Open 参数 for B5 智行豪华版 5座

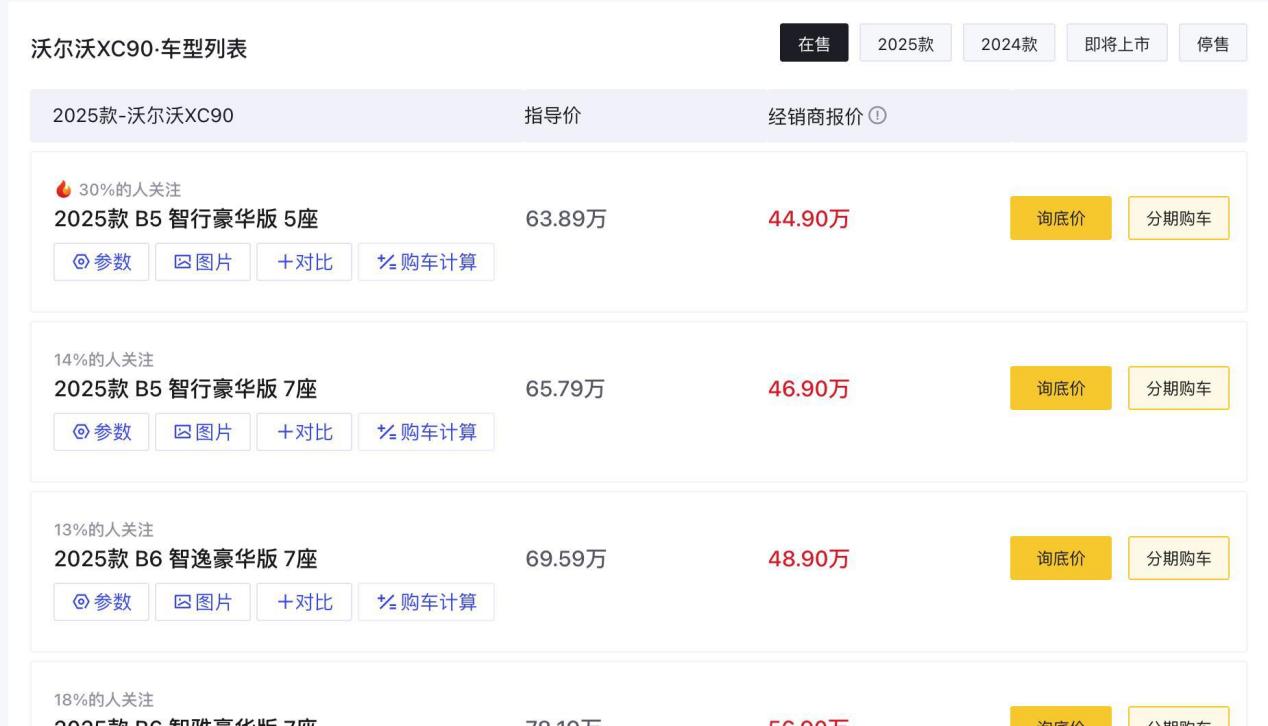(101, 263)
